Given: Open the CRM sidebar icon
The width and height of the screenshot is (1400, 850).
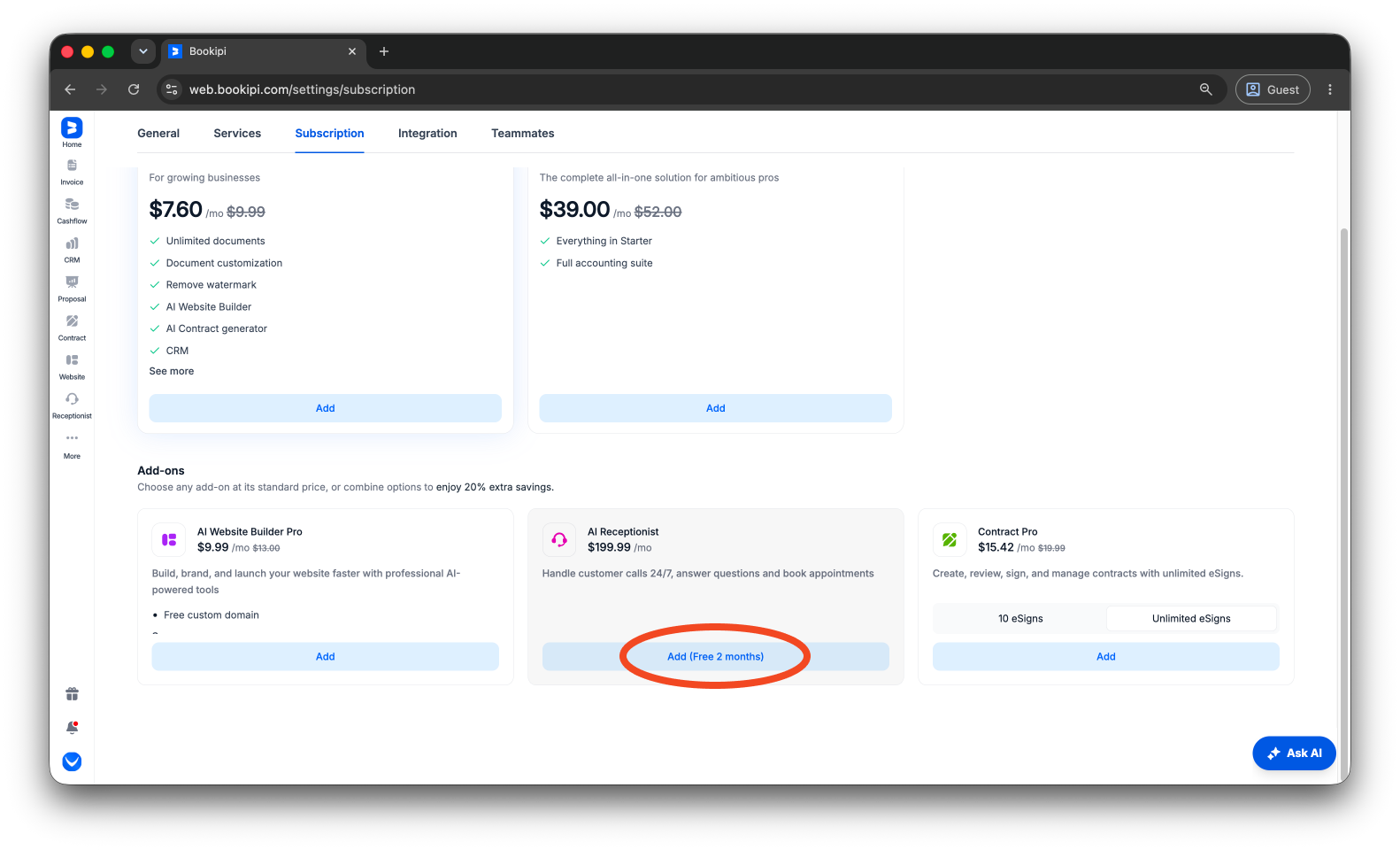Looking at the screenshot, I should [x=72, y=250].
